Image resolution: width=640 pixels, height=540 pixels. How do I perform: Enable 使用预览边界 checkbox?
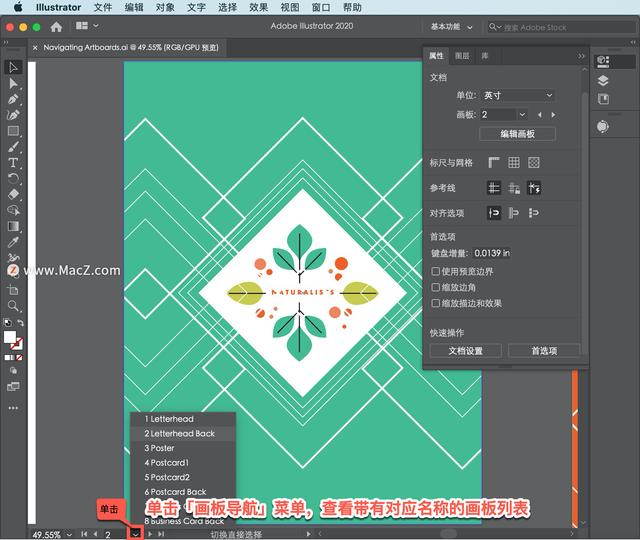(x=436, y=271)
